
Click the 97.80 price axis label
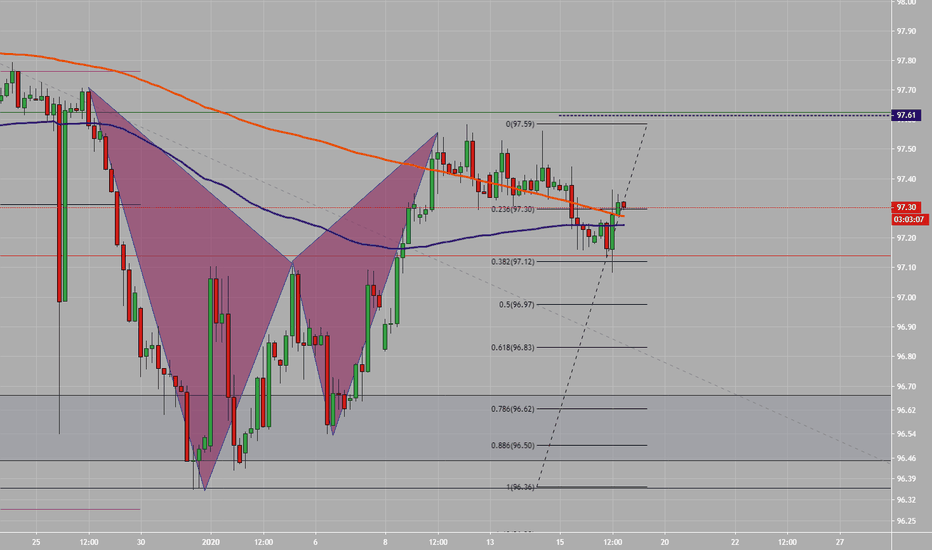(x=906, y=61)
